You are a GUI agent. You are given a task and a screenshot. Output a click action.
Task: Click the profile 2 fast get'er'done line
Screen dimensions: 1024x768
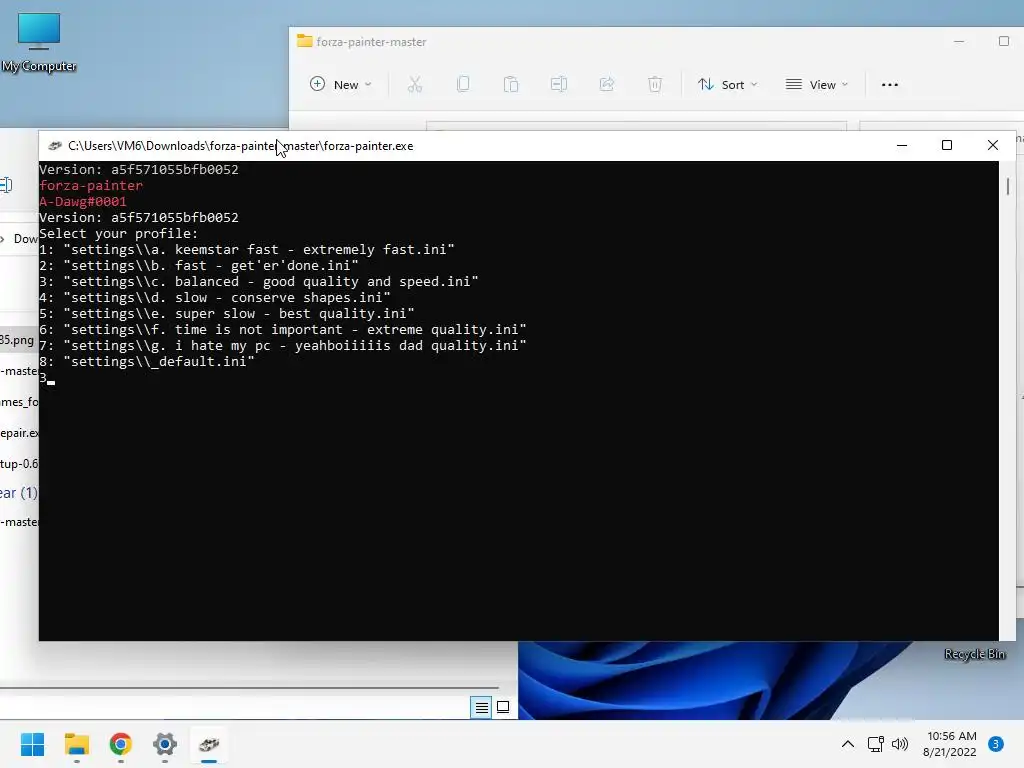199,265
